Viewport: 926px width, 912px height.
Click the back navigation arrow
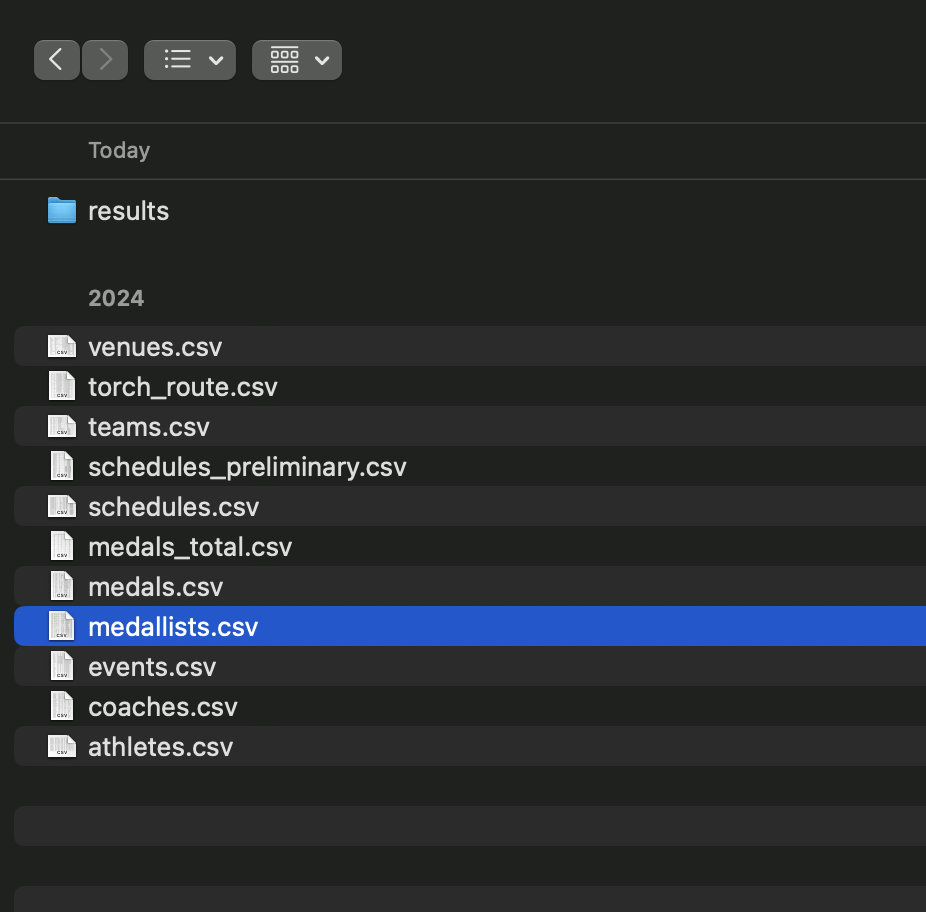pyautogui.click(x=56, y=59)
